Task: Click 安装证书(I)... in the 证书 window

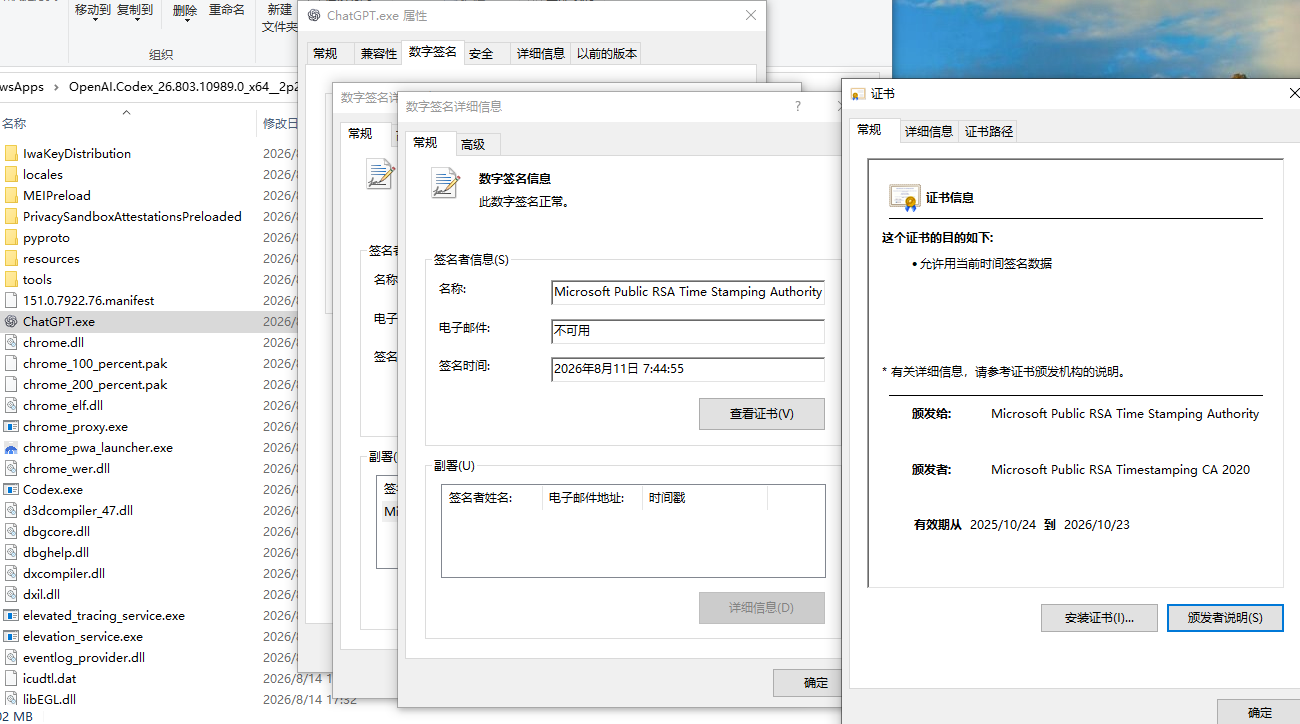Action: pyautogui.click(x=1099, y=618)
